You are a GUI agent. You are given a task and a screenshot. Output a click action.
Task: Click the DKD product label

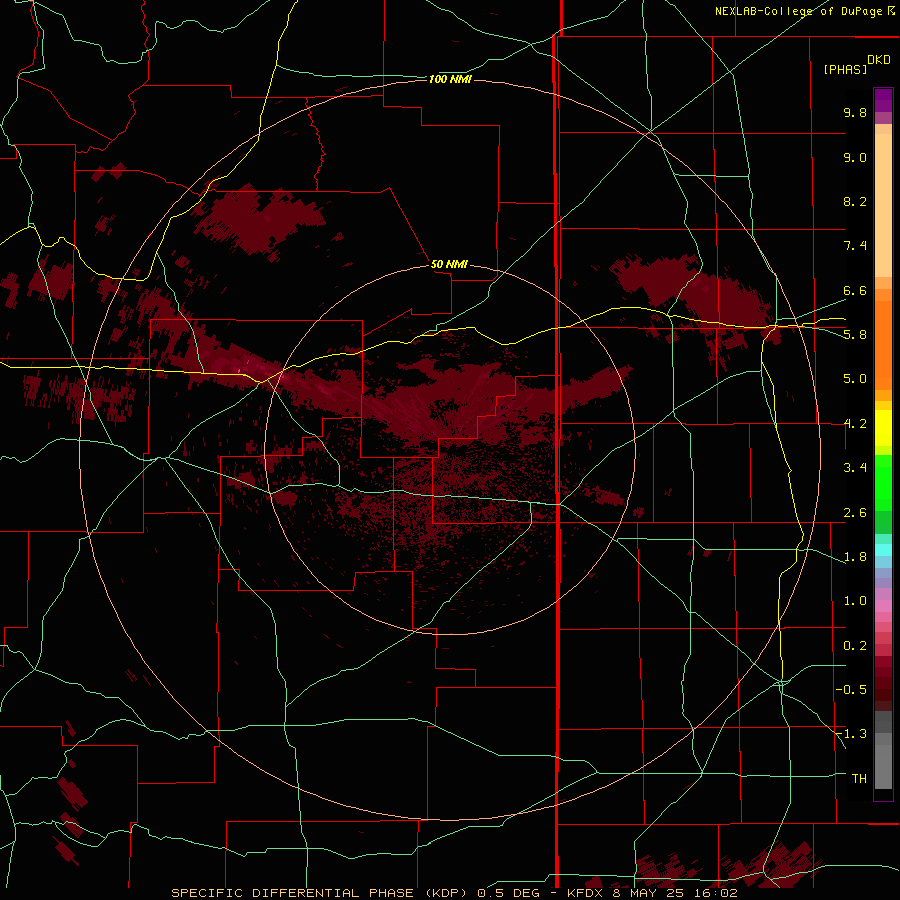tap(878, 60)
